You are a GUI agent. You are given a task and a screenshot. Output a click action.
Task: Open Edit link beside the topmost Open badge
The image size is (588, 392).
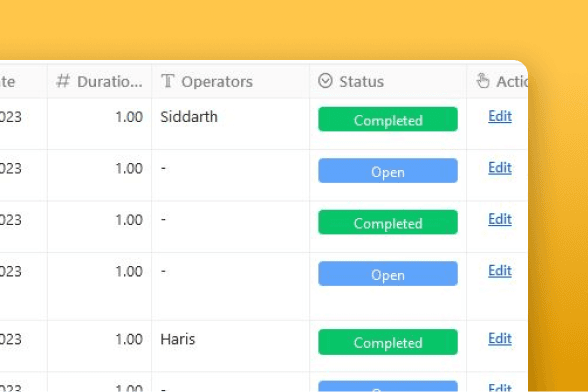500,168
